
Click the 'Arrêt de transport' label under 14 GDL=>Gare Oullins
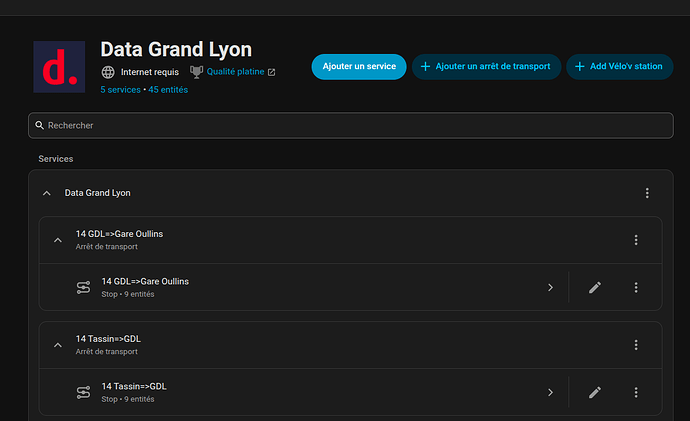pyautogui.click(x=106, y=247)
